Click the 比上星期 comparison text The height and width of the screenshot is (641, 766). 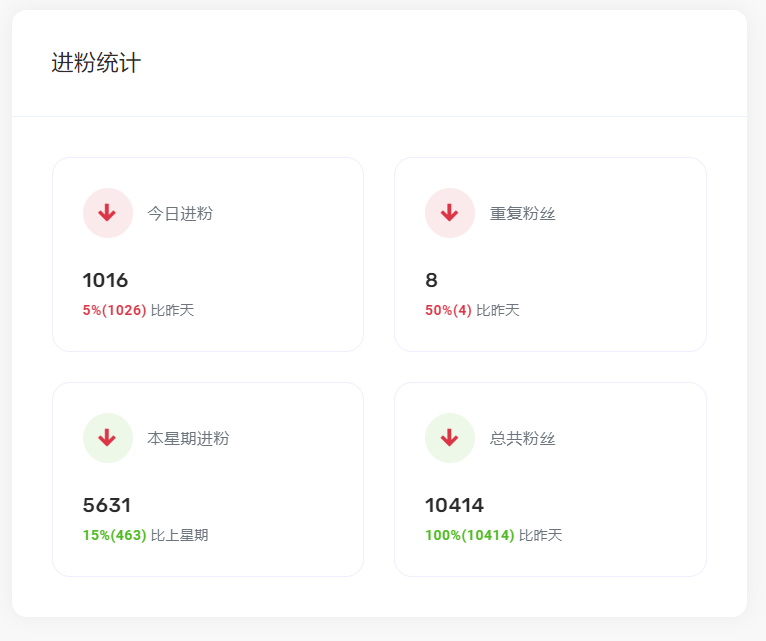point(180,535)
